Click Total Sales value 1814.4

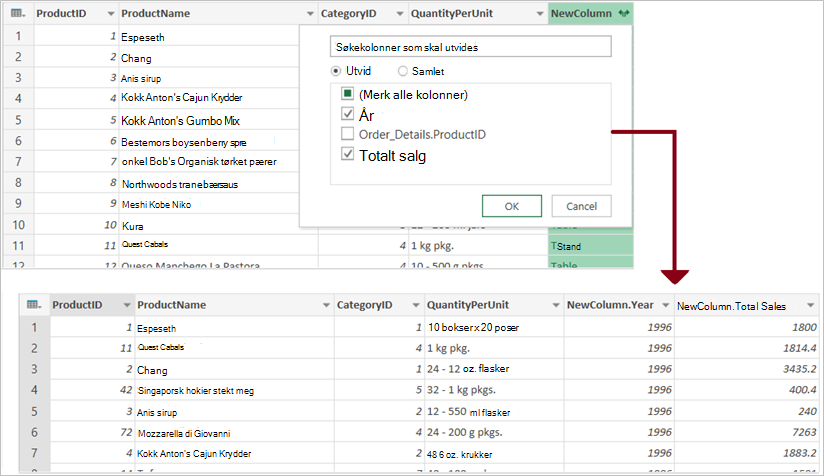coord(747,348)
